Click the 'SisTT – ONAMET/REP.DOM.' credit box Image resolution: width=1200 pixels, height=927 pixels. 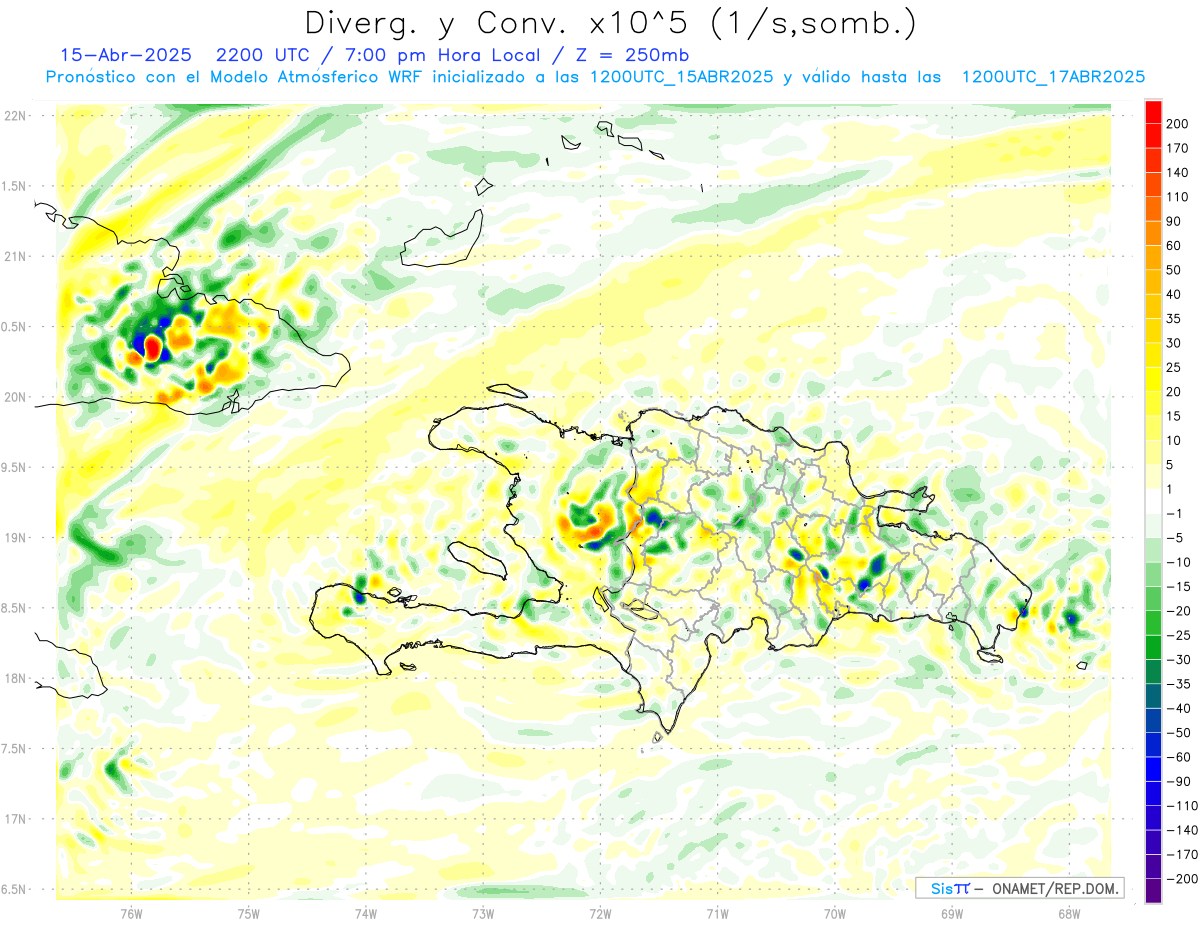(x=1020, y=888)
